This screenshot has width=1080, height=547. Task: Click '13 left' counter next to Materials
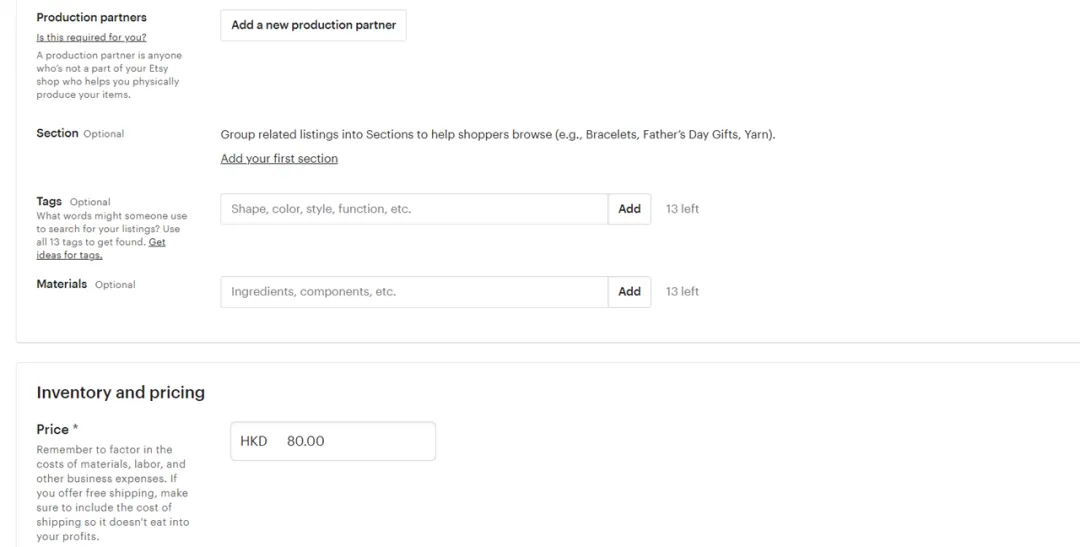coord(682,292)
